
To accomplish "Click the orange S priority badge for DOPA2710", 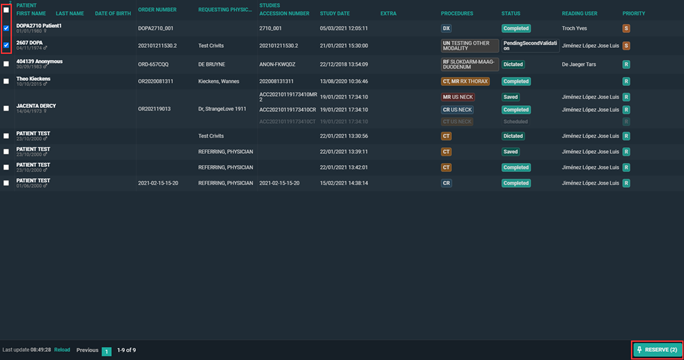I will pyautogui.click(x=626, y=28).
